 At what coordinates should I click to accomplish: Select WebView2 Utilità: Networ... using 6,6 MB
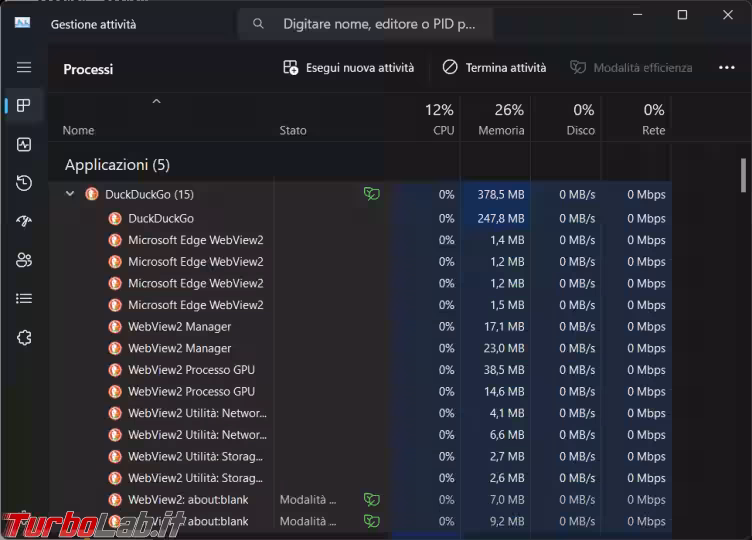coord(360,434)
